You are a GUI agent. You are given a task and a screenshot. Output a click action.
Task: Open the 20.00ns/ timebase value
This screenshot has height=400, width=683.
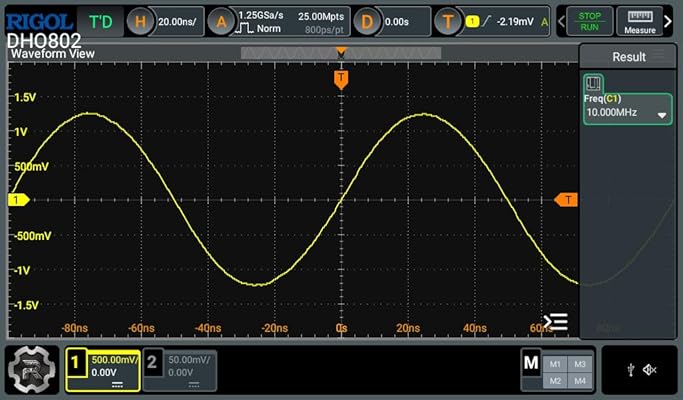click(x=177, y=22)
